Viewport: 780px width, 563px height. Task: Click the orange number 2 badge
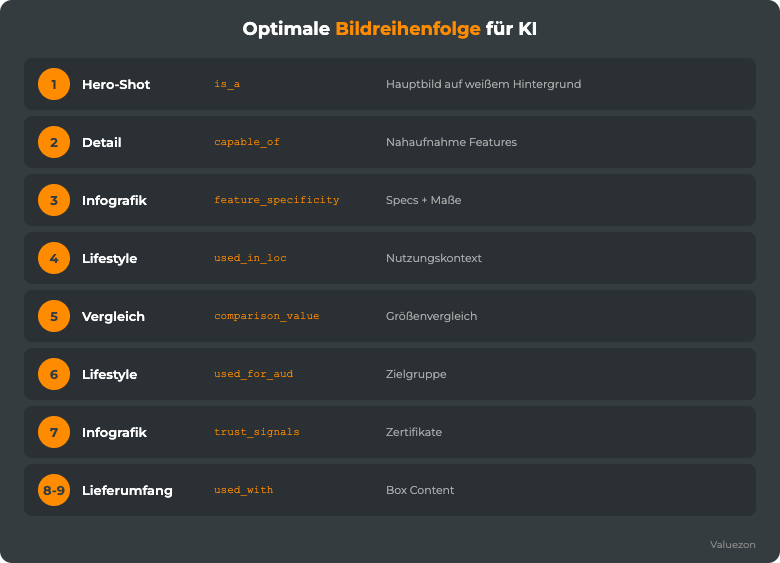coord(54,142)
